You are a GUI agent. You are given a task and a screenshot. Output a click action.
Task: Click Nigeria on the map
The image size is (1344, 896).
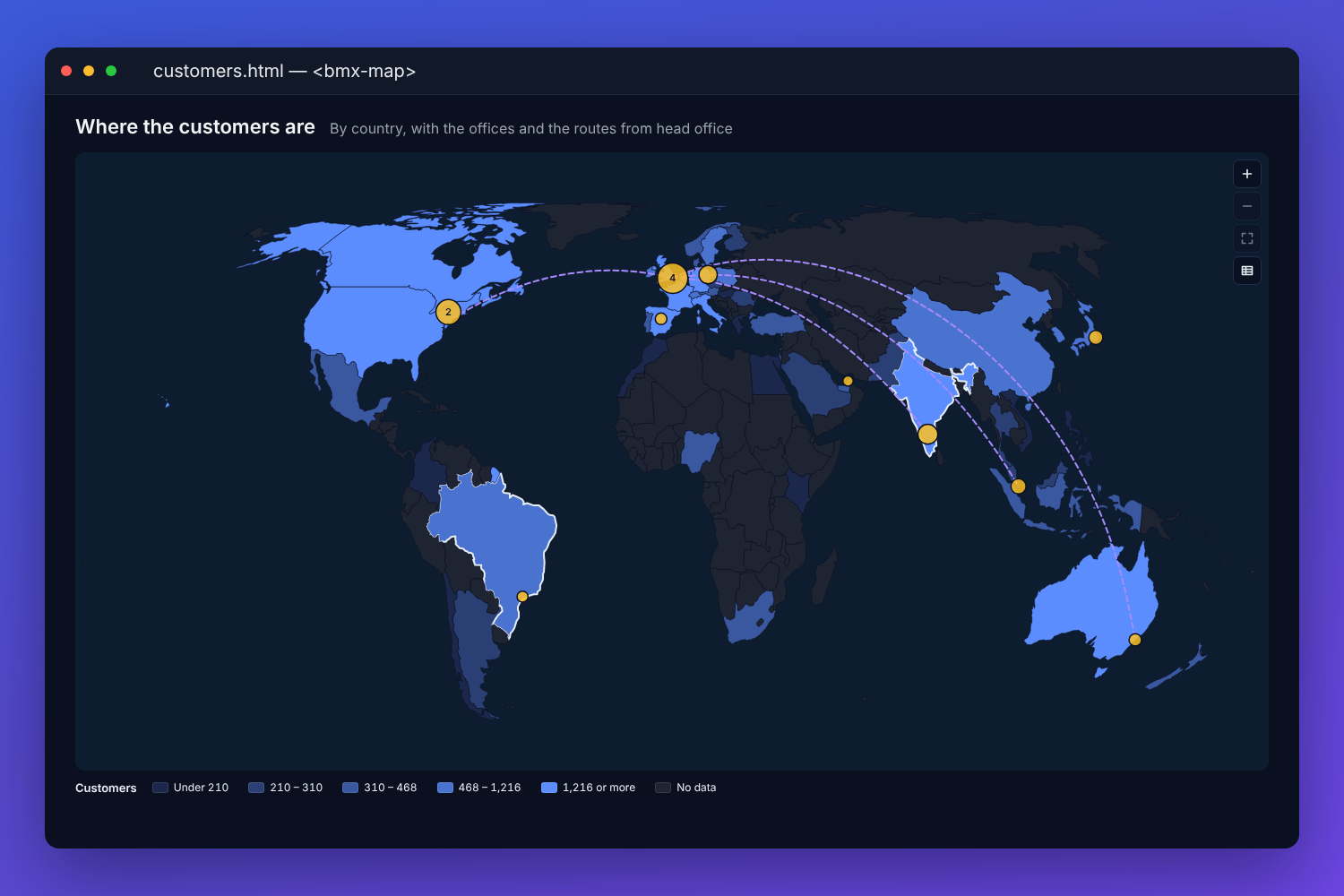[699, 451]
